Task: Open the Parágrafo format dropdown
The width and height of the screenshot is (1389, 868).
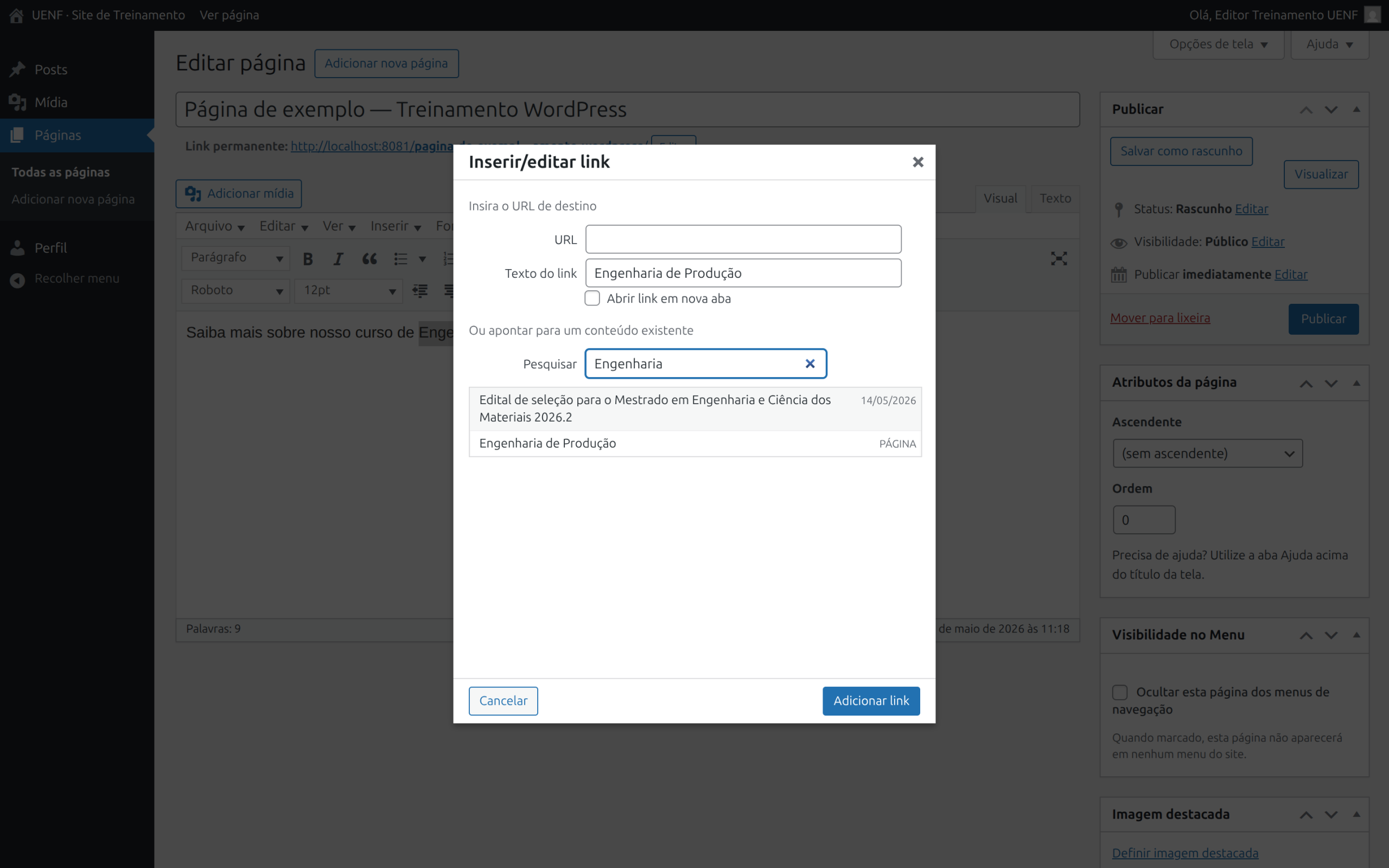Action: 235,258
